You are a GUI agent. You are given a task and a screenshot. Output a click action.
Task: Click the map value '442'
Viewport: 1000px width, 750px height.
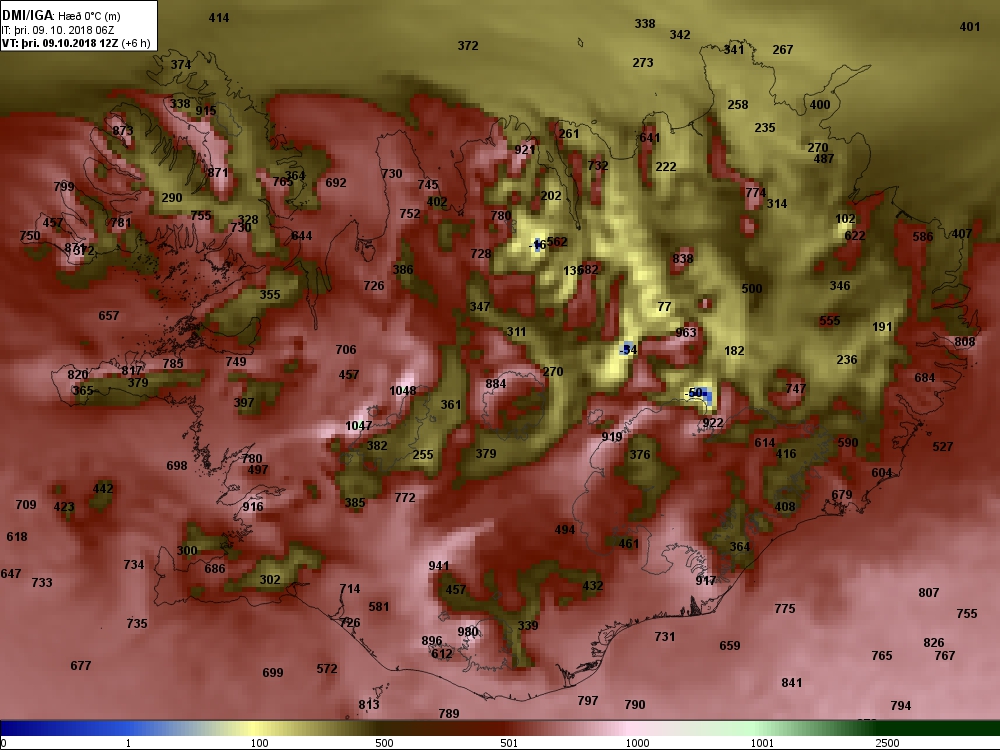click(x=103, y=489)
